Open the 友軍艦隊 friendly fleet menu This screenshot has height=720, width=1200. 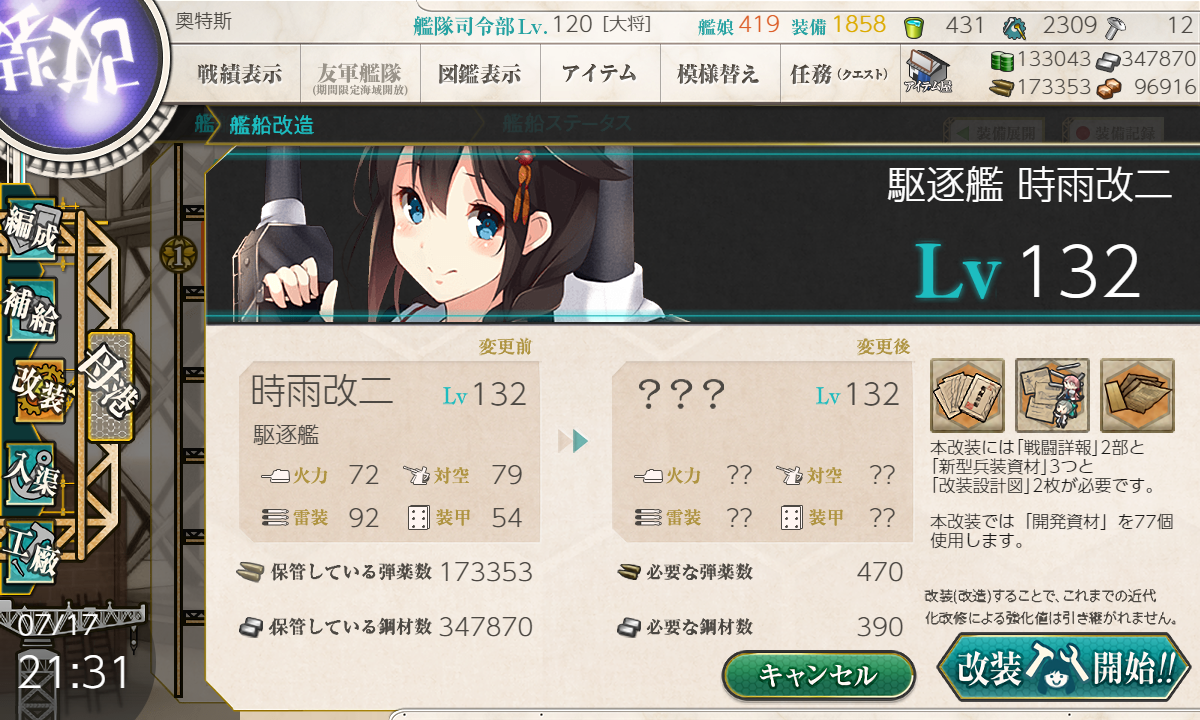click(359, 73)
